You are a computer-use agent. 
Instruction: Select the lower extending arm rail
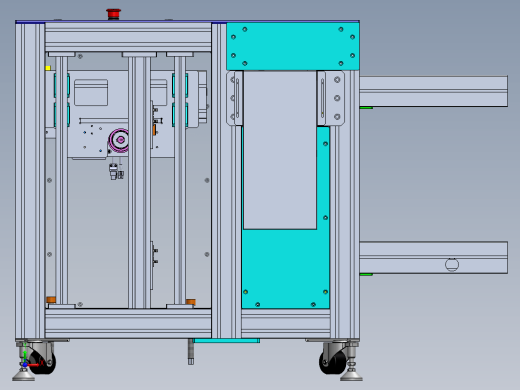[433, 258]
